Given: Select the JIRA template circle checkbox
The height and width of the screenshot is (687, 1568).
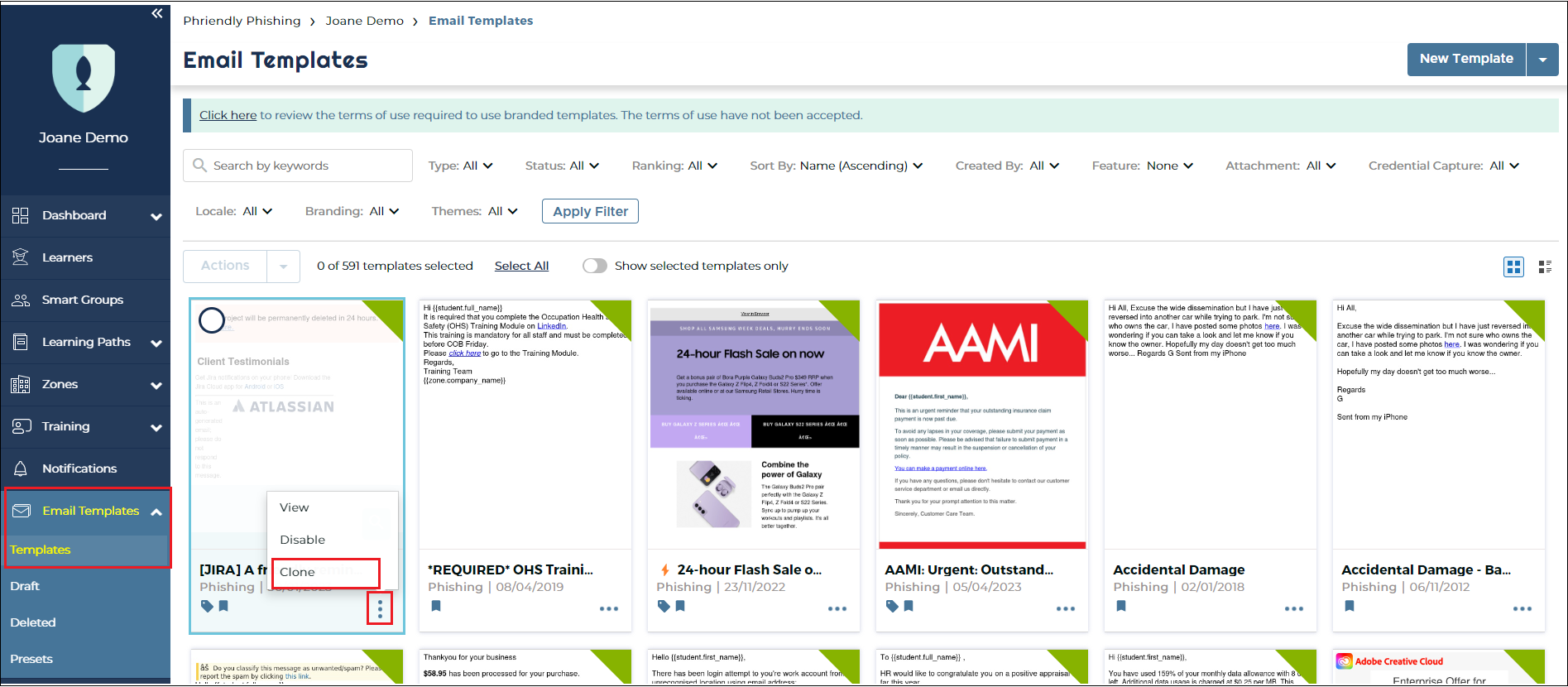Looking at the screenshot, I should pos(212,320).
